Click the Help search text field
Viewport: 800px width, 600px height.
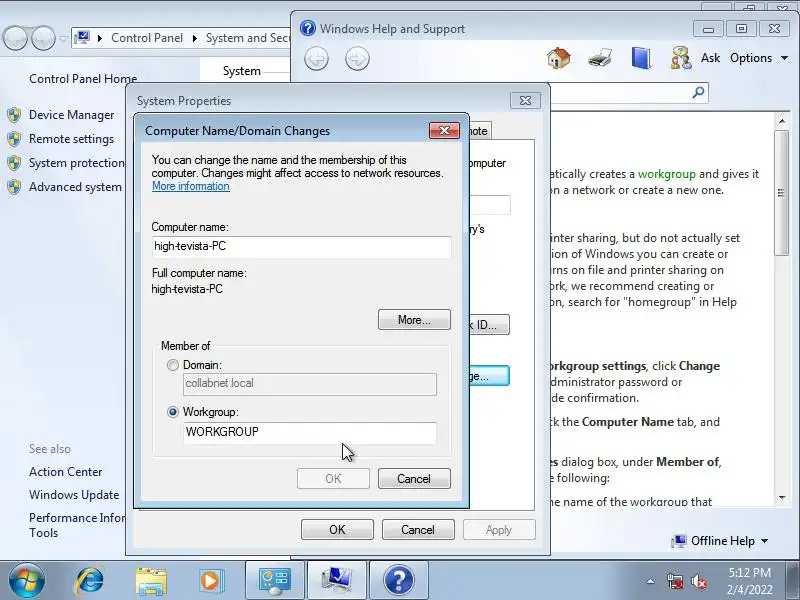[620, 92]
